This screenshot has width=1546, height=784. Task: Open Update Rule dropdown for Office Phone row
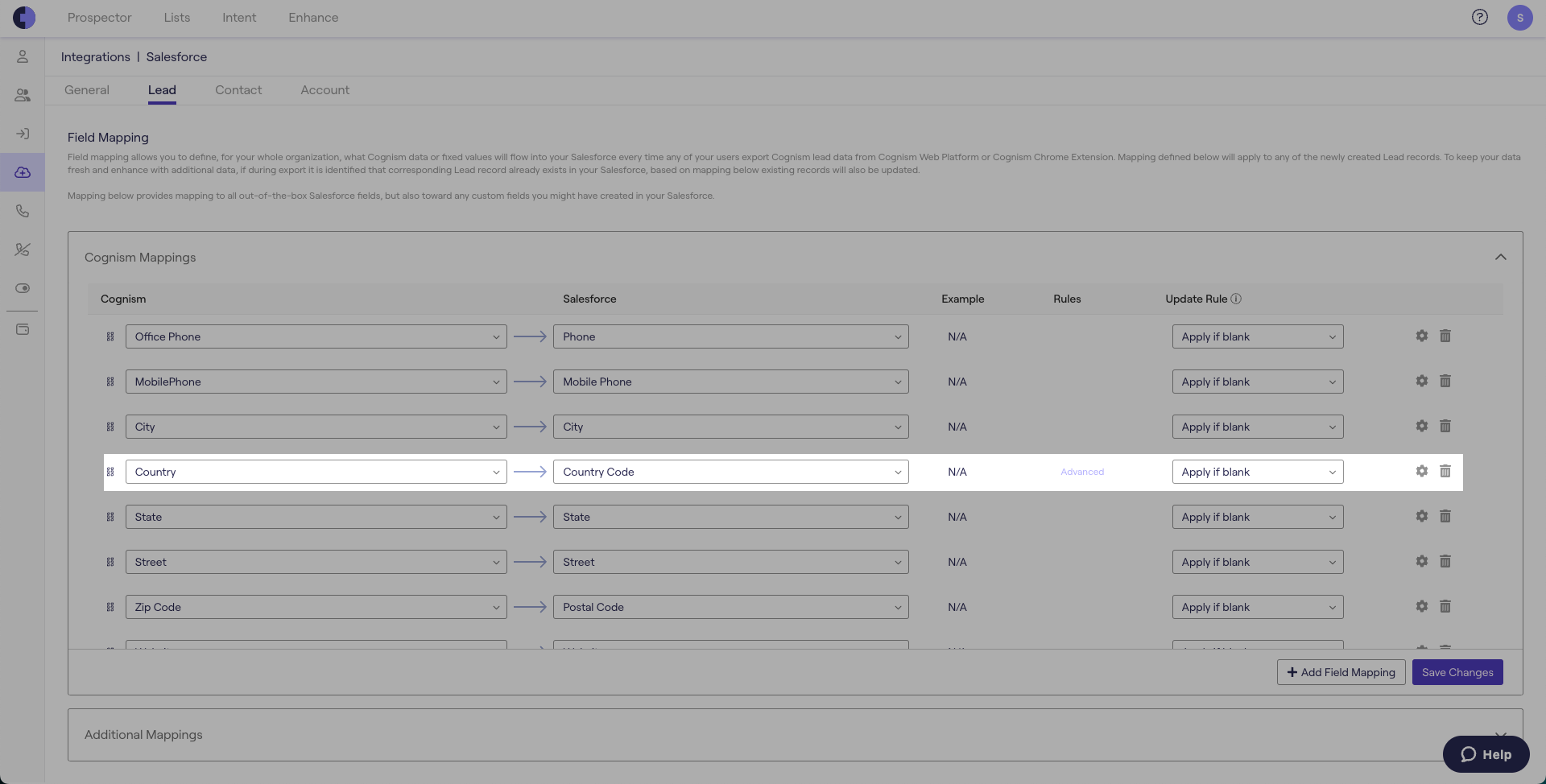pos(1258,336)
